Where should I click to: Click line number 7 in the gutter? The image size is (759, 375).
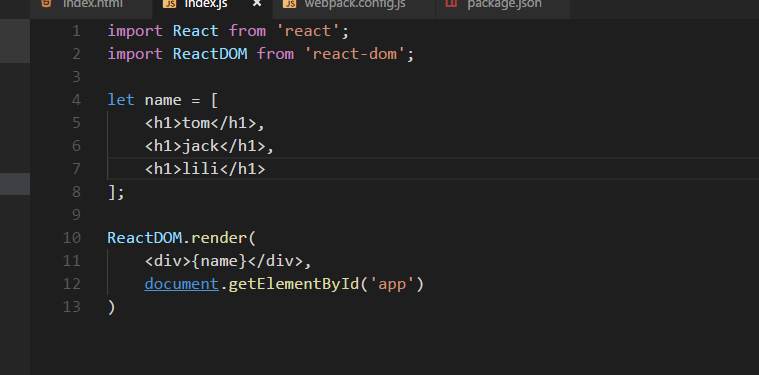tap(76, 169)
